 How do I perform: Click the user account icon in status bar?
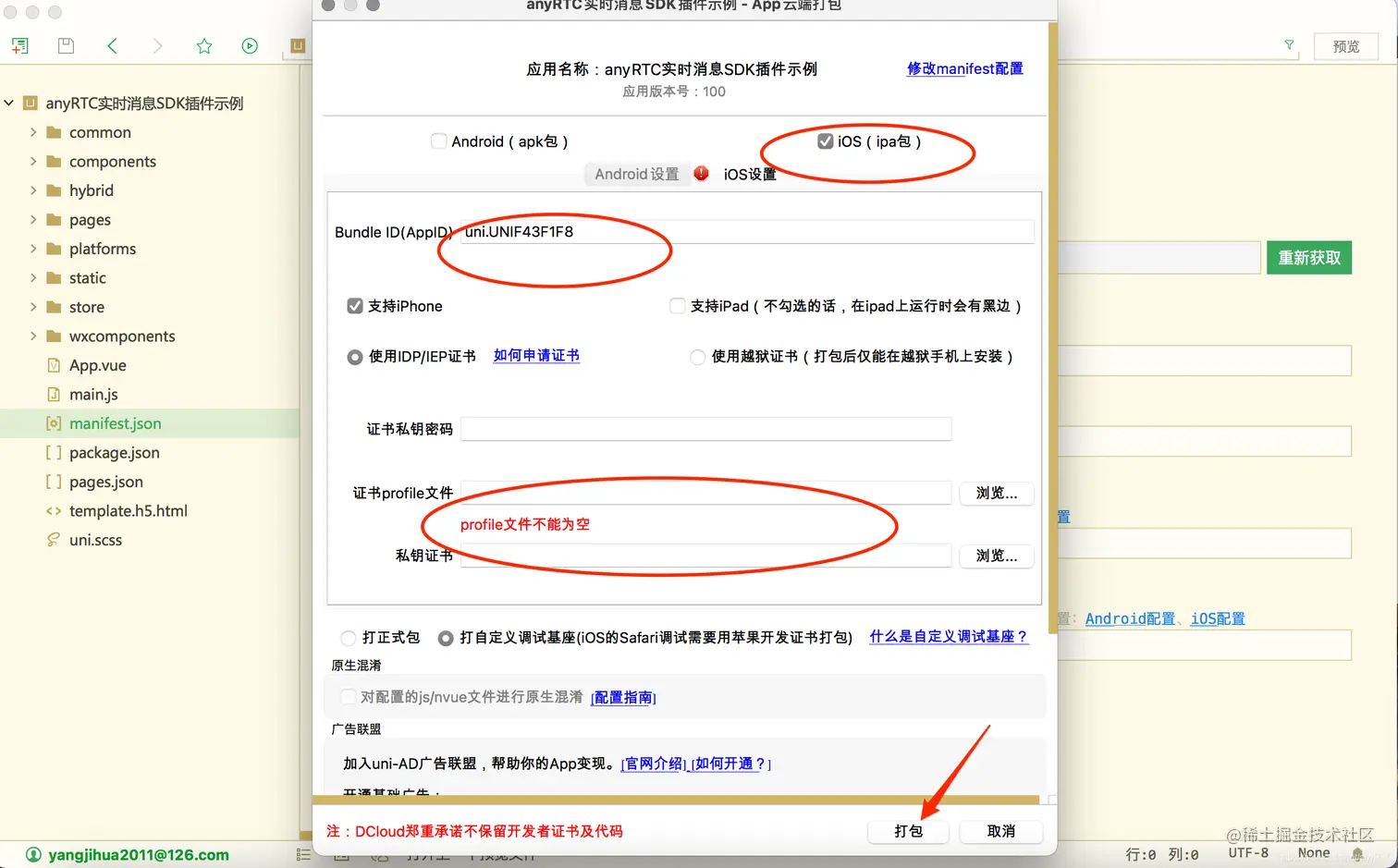(34, 854)
